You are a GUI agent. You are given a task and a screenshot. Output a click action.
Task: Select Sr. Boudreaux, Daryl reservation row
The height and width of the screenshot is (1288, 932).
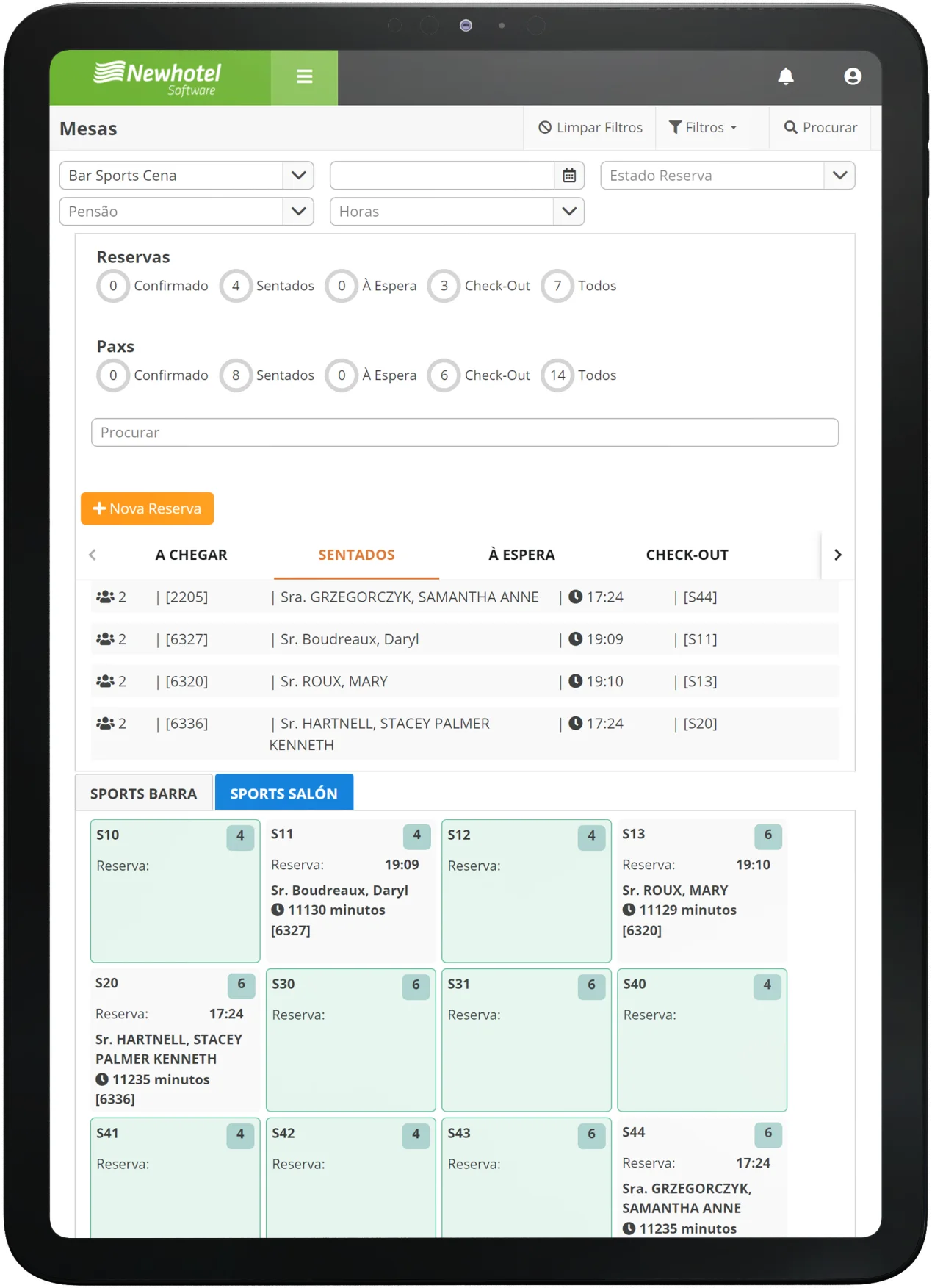point(465,639)
